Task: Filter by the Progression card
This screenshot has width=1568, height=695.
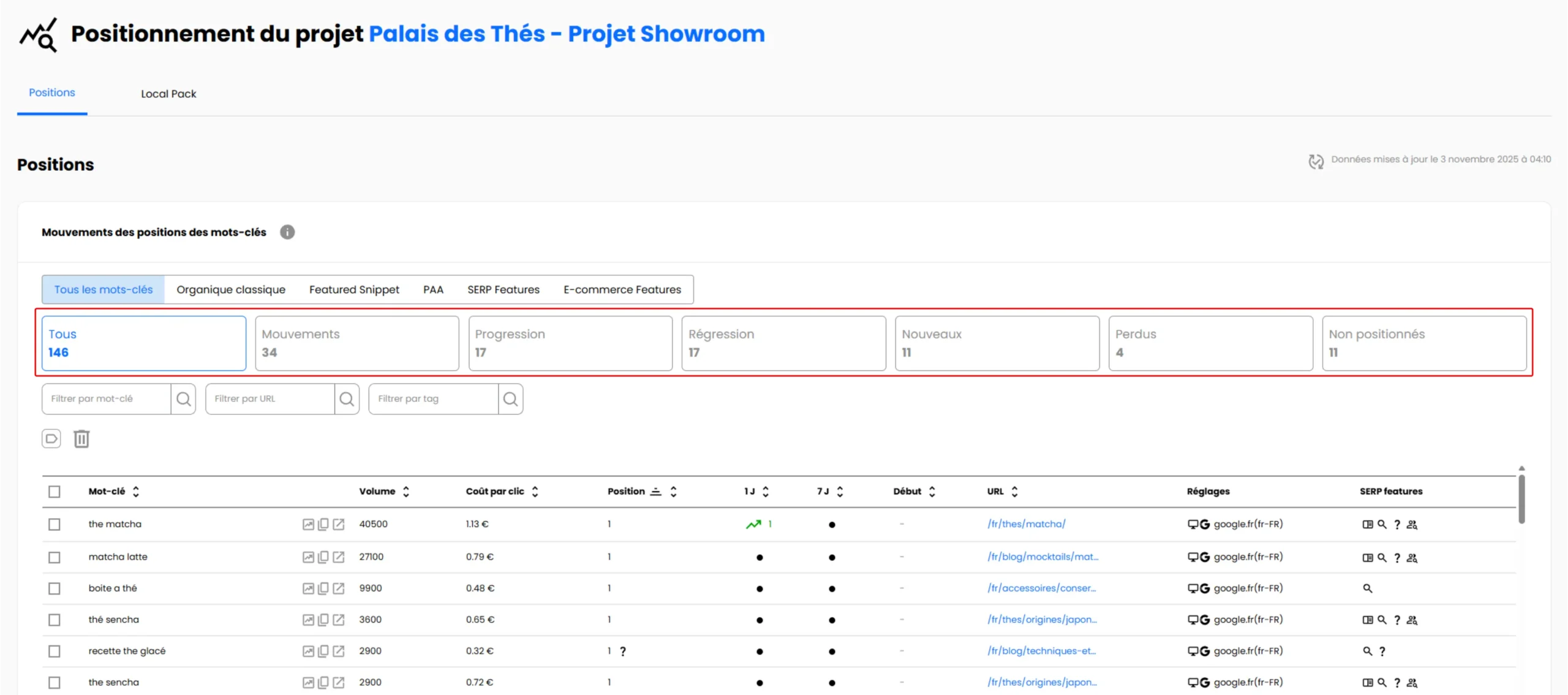Action: [570, 343]
